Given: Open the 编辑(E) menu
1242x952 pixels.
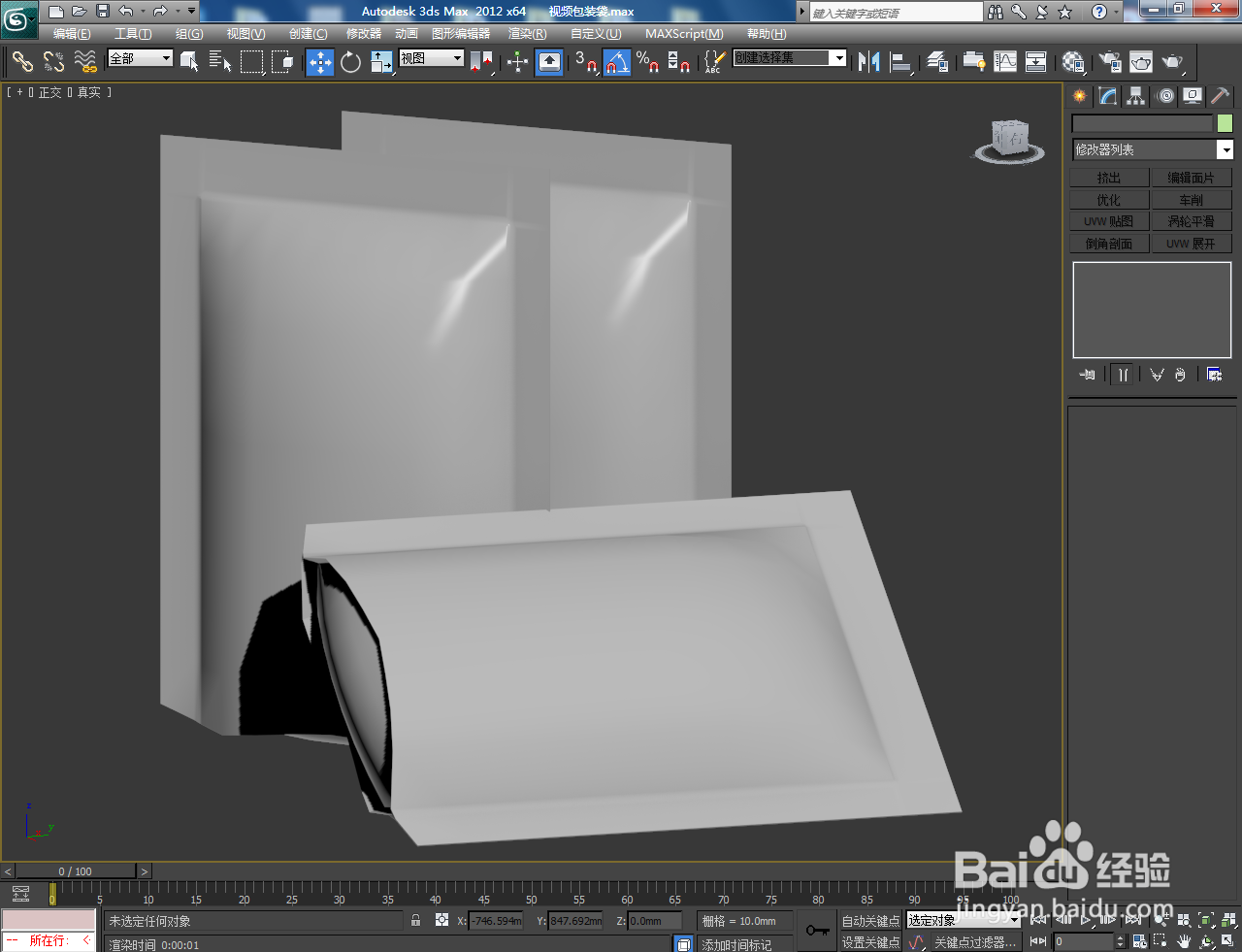Looking at the screenshot, I should pos(72,34).
